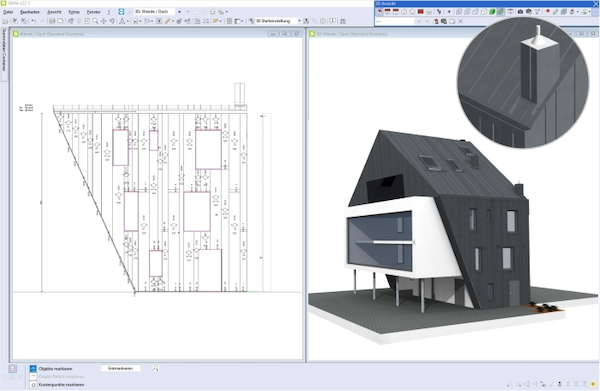Click the wireframe cube icon in 3D-Ansicht
Viewport: 600px width, 391px height.
(x=459, y=11)
